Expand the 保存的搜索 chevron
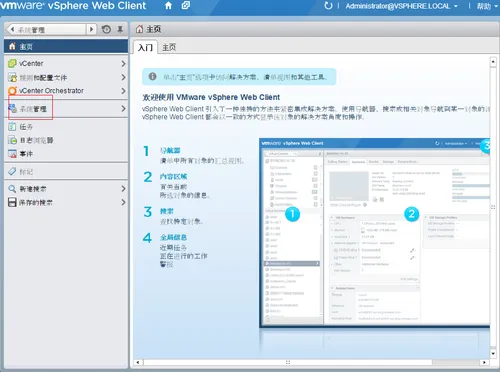The width and height of the screenshot is (500, 372). pos(123,202)
